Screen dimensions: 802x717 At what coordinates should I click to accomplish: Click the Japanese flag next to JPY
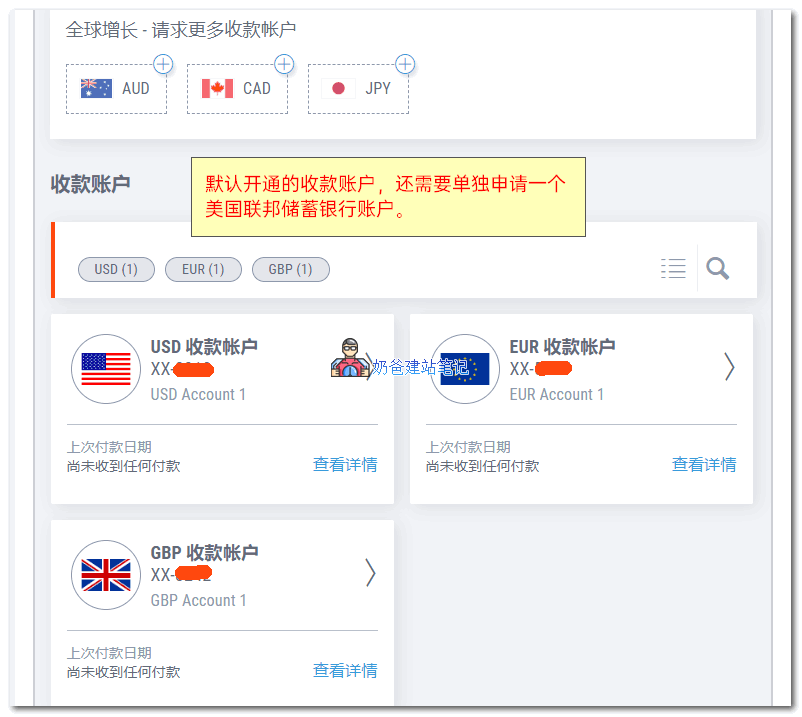pyautogui.click(x=339, y=88)
